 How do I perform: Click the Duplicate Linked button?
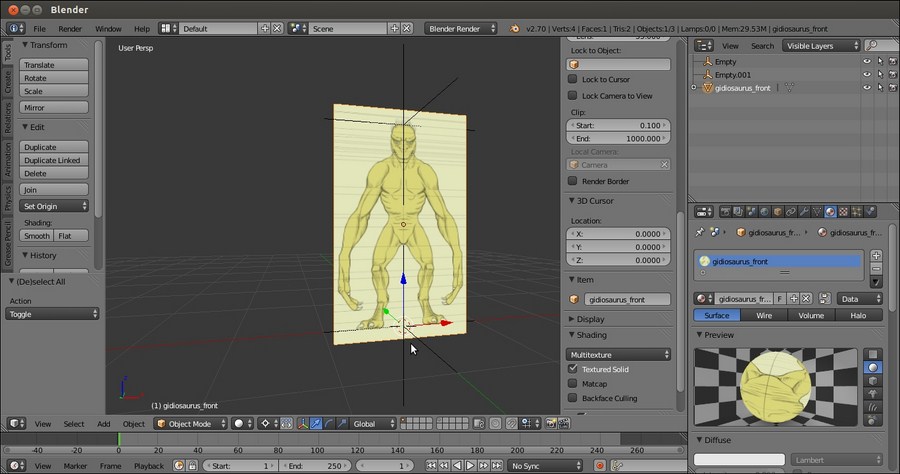pos(54,160)
